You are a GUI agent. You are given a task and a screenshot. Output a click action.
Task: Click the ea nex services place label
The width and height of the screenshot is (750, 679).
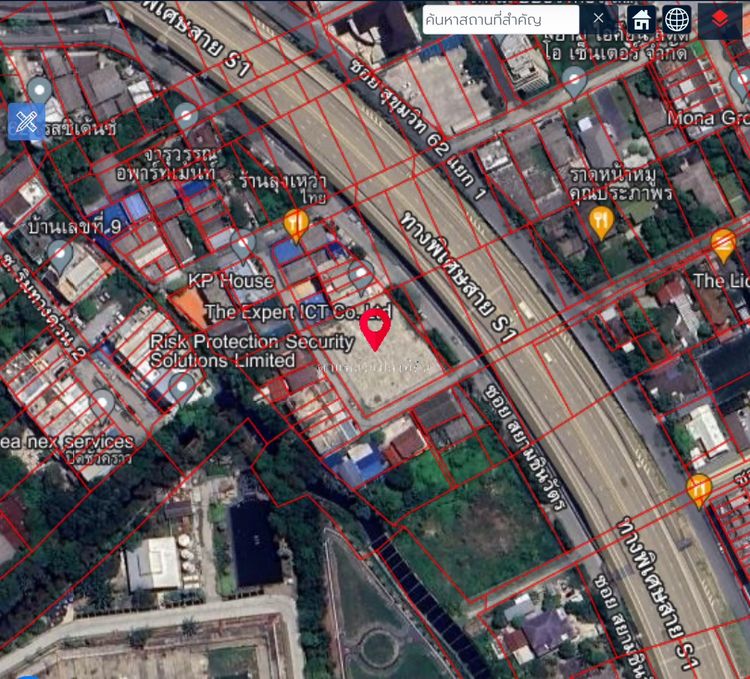coord(68,441)
